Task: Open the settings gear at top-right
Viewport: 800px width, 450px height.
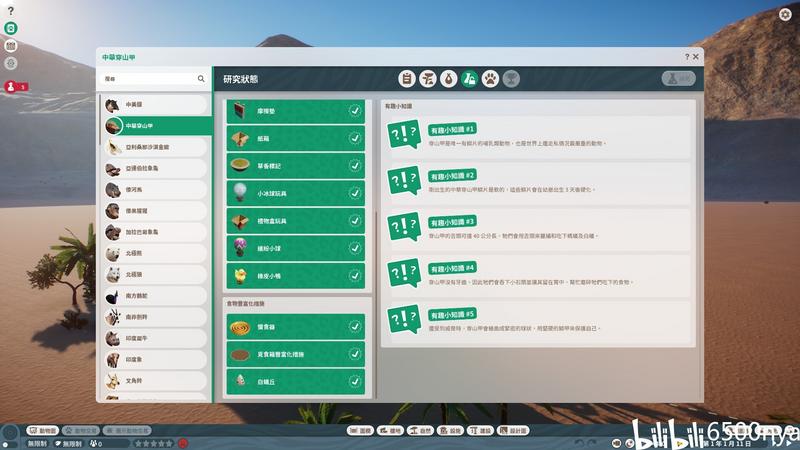Action: 785,14
